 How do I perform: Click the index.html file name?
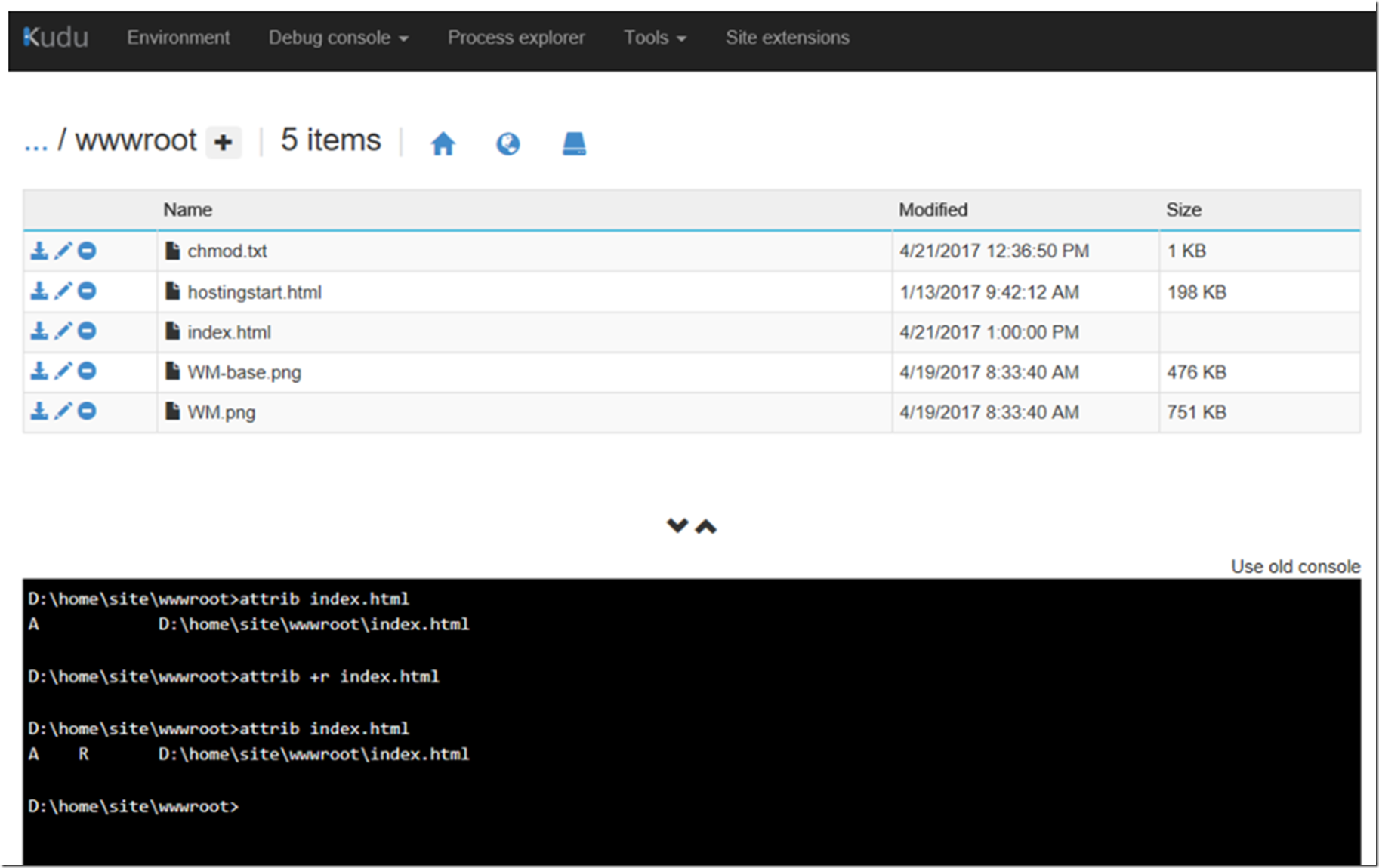point(229,332)
